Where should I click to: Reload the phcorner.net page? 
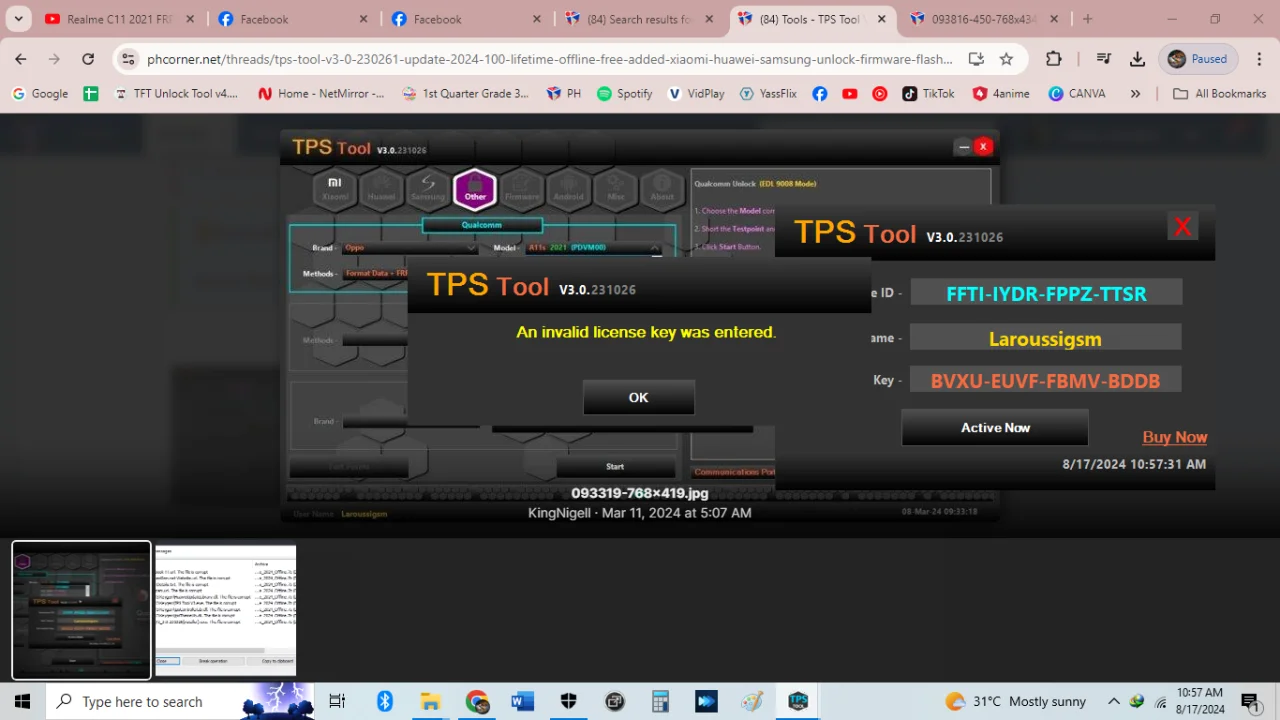pos(88,59)
